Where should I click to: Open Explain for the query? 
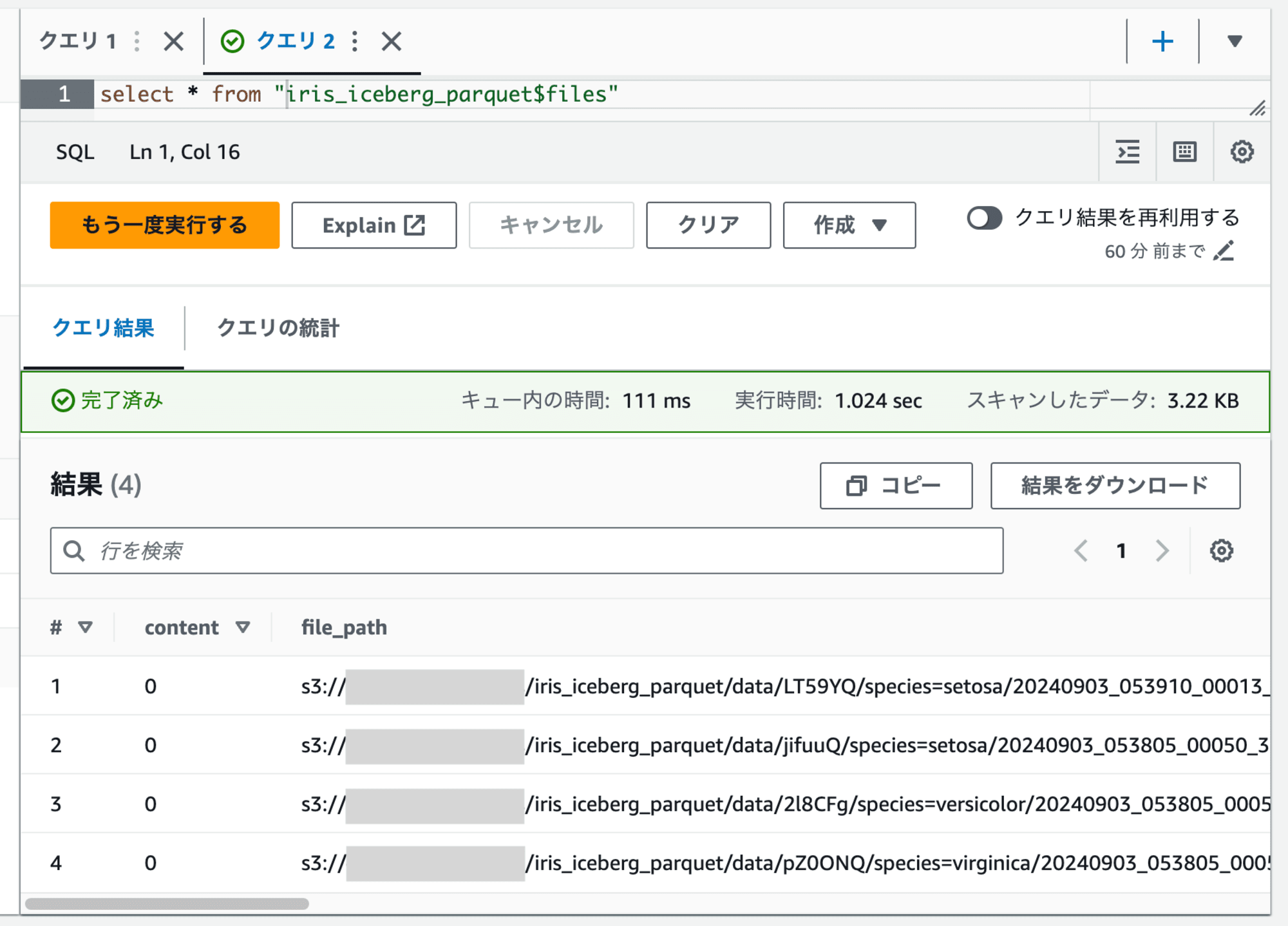click(x=374, y=225)
